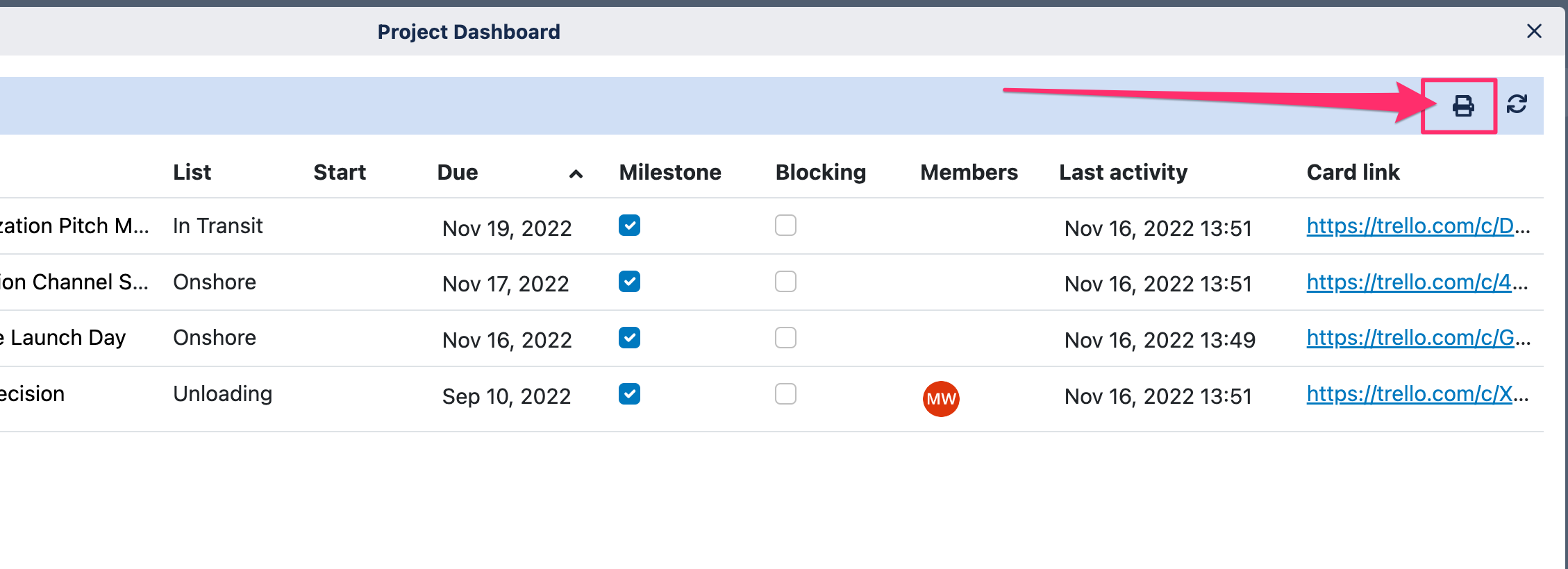Click Onshore in Launch Day row

tap(215, 338)
